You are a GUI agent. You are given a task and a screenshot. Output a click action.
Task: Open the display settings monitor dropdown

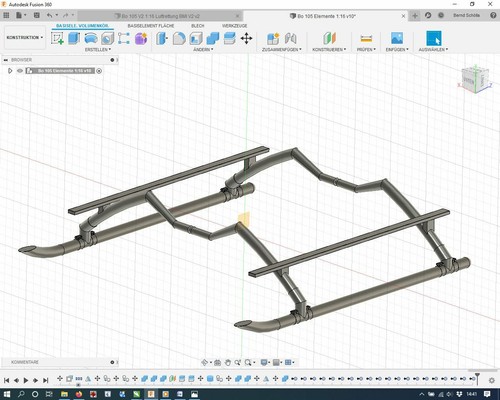(x=265, y=362)
